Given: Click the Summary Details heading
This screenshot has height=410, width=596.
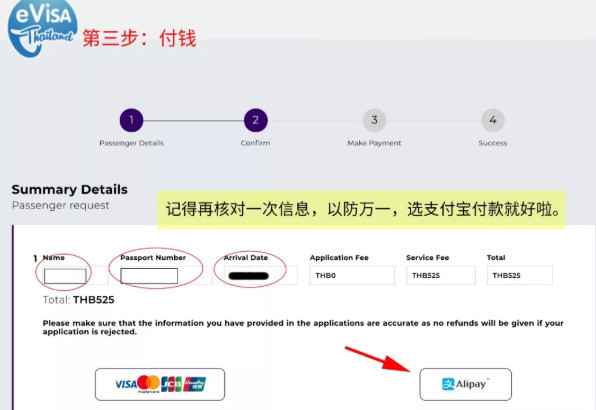Looking at the screenshot, I should 70,190.
